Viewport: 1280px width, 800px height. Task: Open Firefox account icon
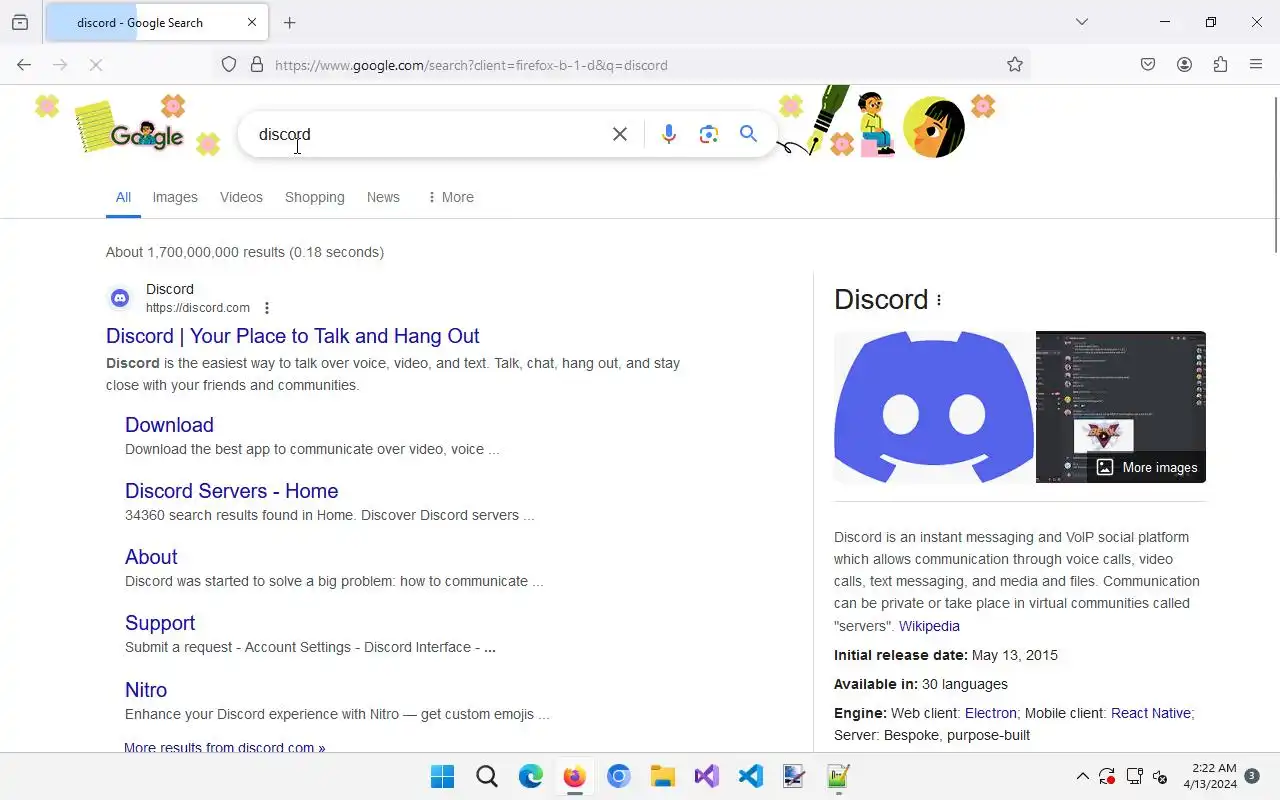(1184, 65)
